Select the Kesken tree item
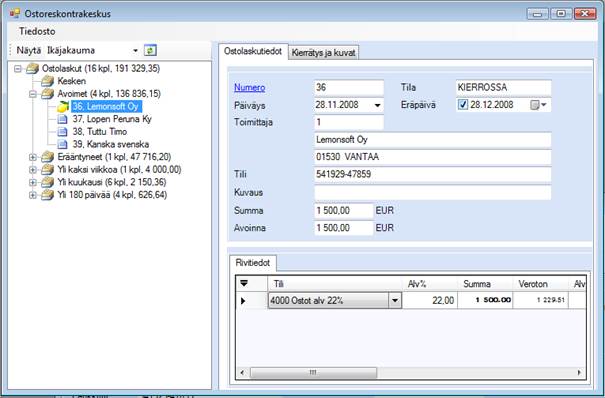Image resolution: width=605 pixels, height=398 pixels. pos(72,81)
